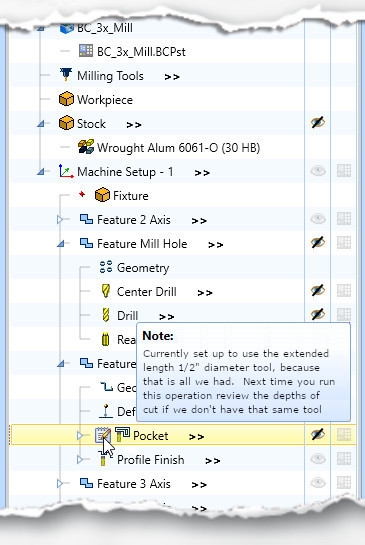365x545 pixels.
Task: Click the Wrought Alum material icon
Action: tap(86, 147)
